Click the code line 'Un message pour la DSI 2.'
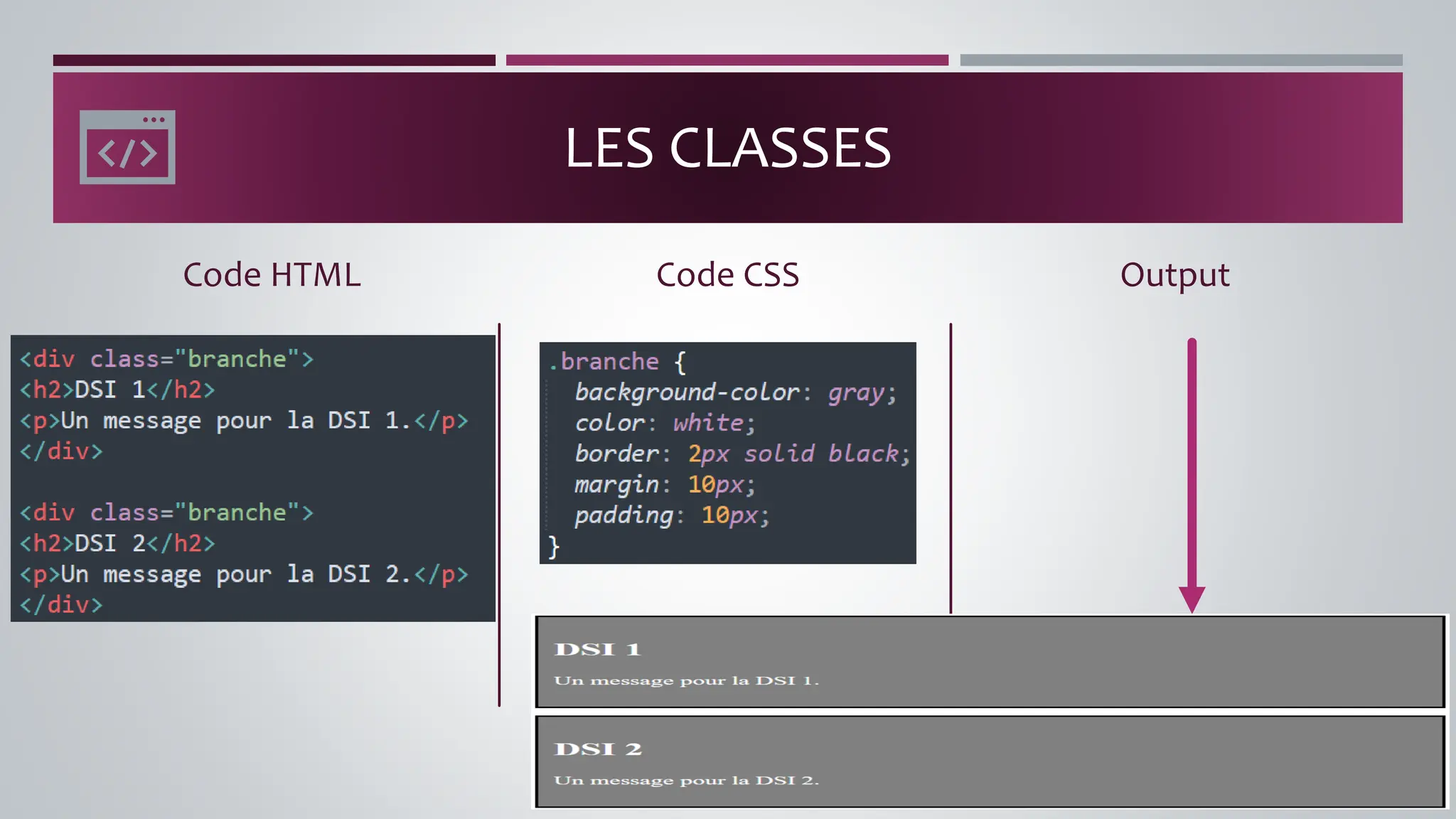The width and height of the screenshot is (1456, 819). point(244,574)
